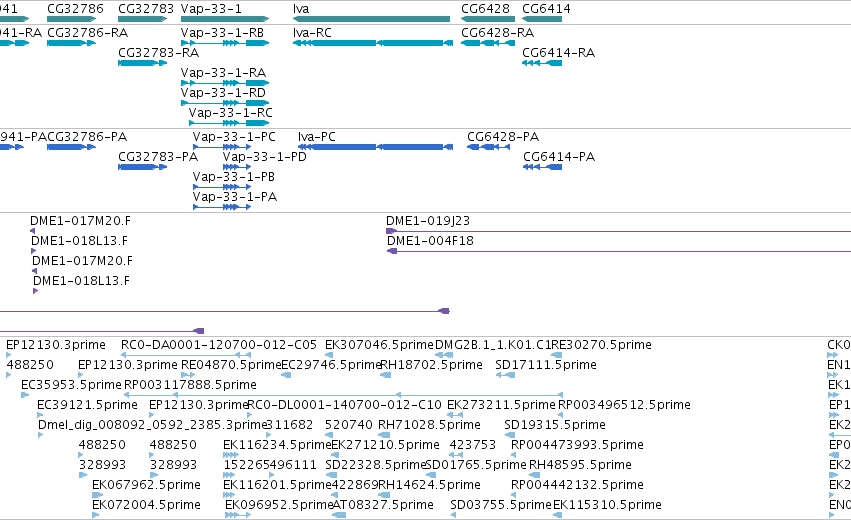The image size is (851, 520).
Task: Click EST EK273211.5prime
Action: click(501, 405)
